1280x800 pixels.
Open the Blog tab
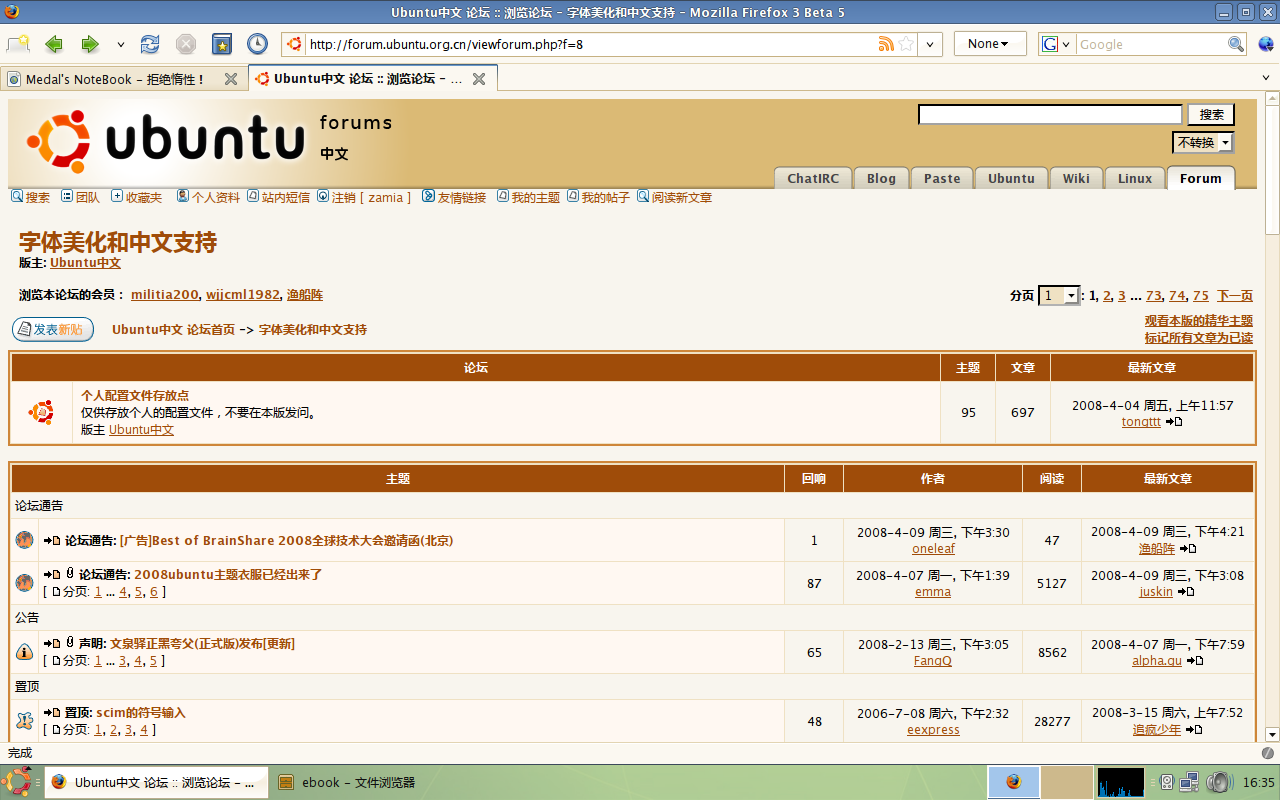click(881, 178)
